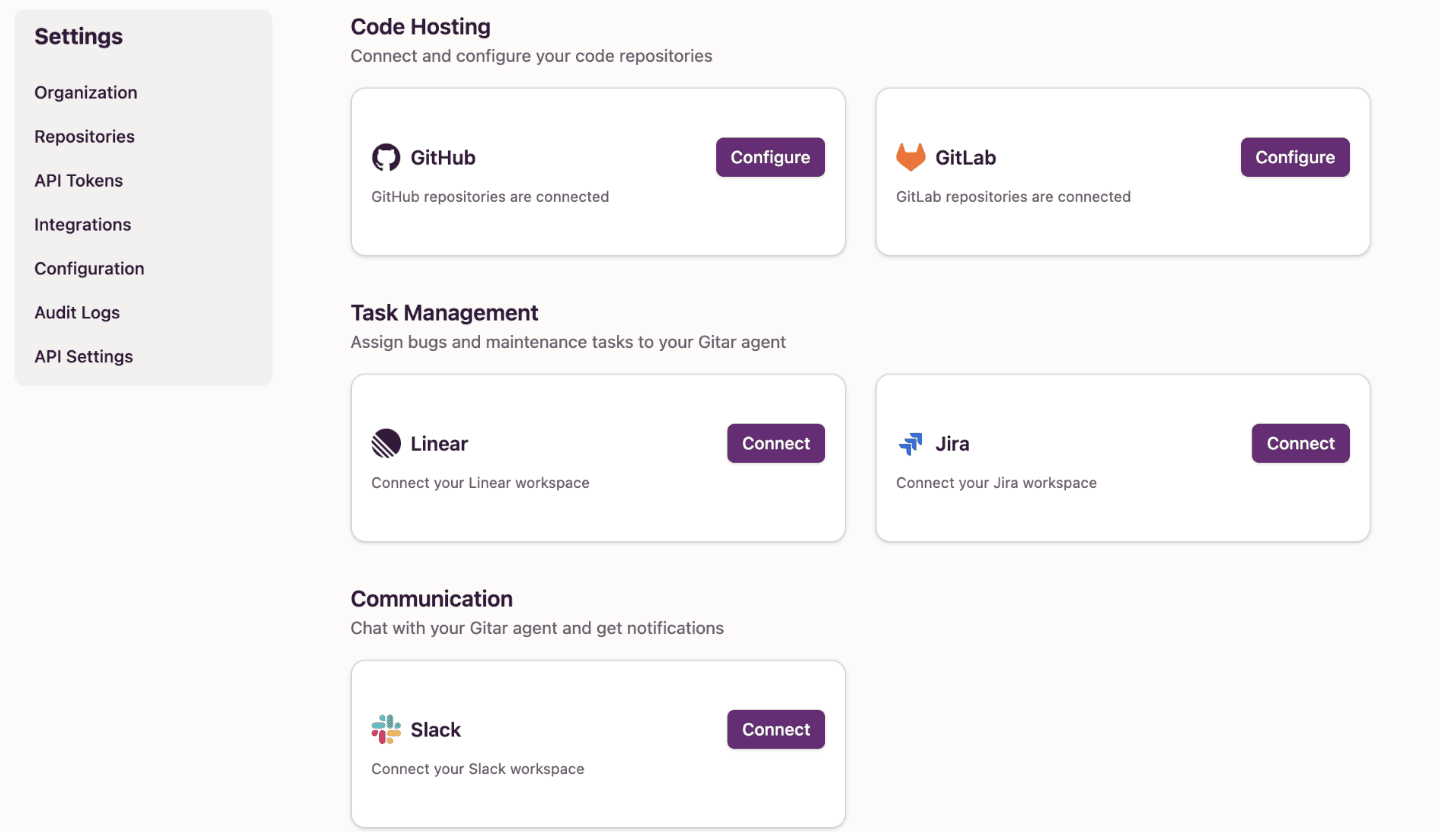This screenshot has width=1440, height=832.
Task: Open the Repositories section
Action: tap(84, 136)
